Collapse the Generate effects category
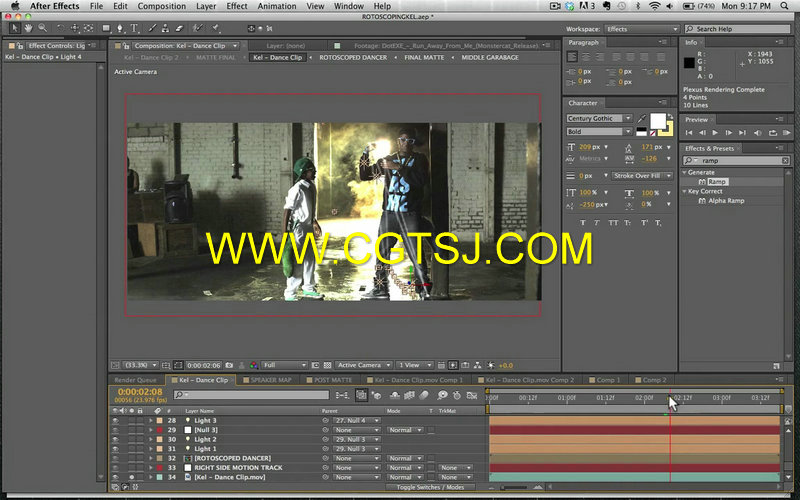Screen dimensions: 800x500 [x=685, y=172]
